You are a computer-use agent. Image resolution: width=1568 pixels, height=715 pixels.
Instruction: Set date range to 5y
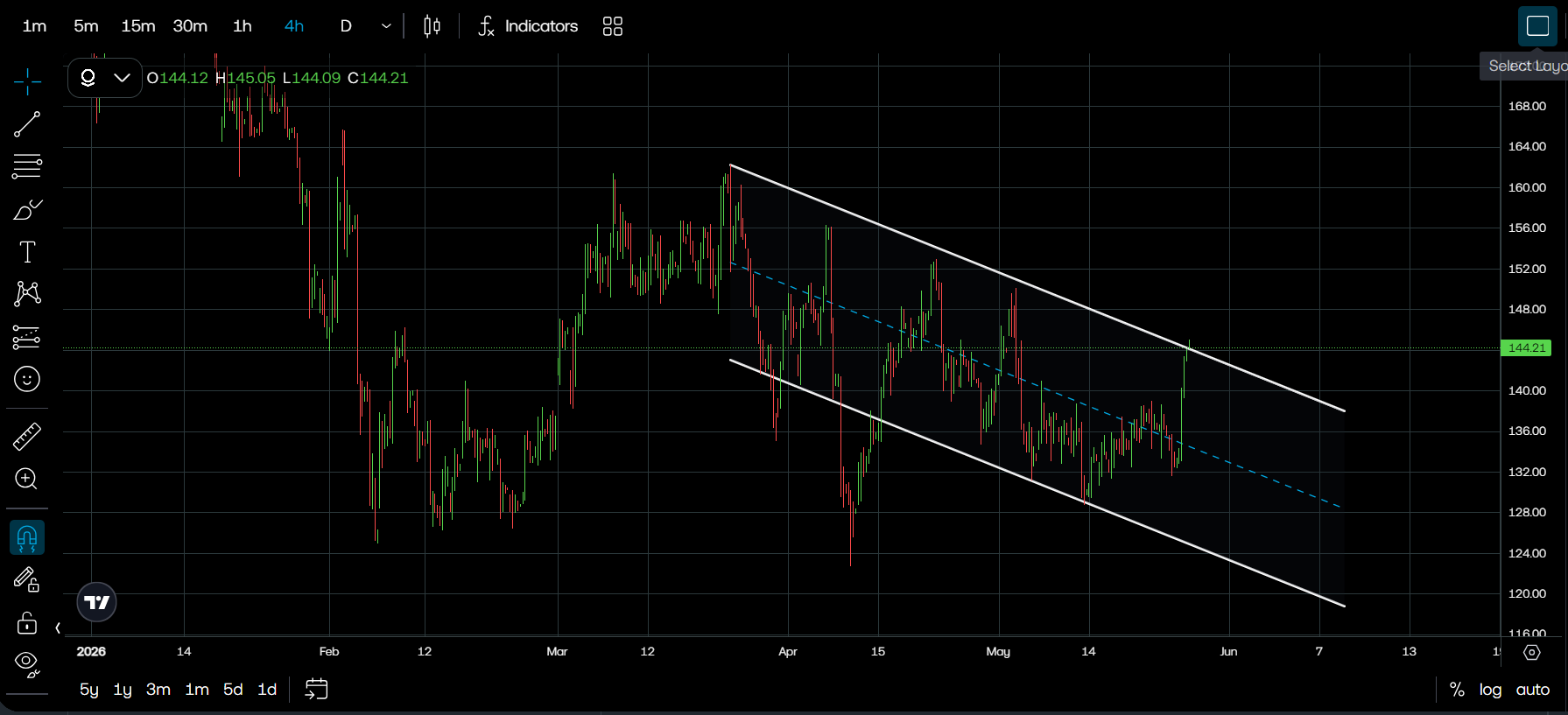pos(89,690)
